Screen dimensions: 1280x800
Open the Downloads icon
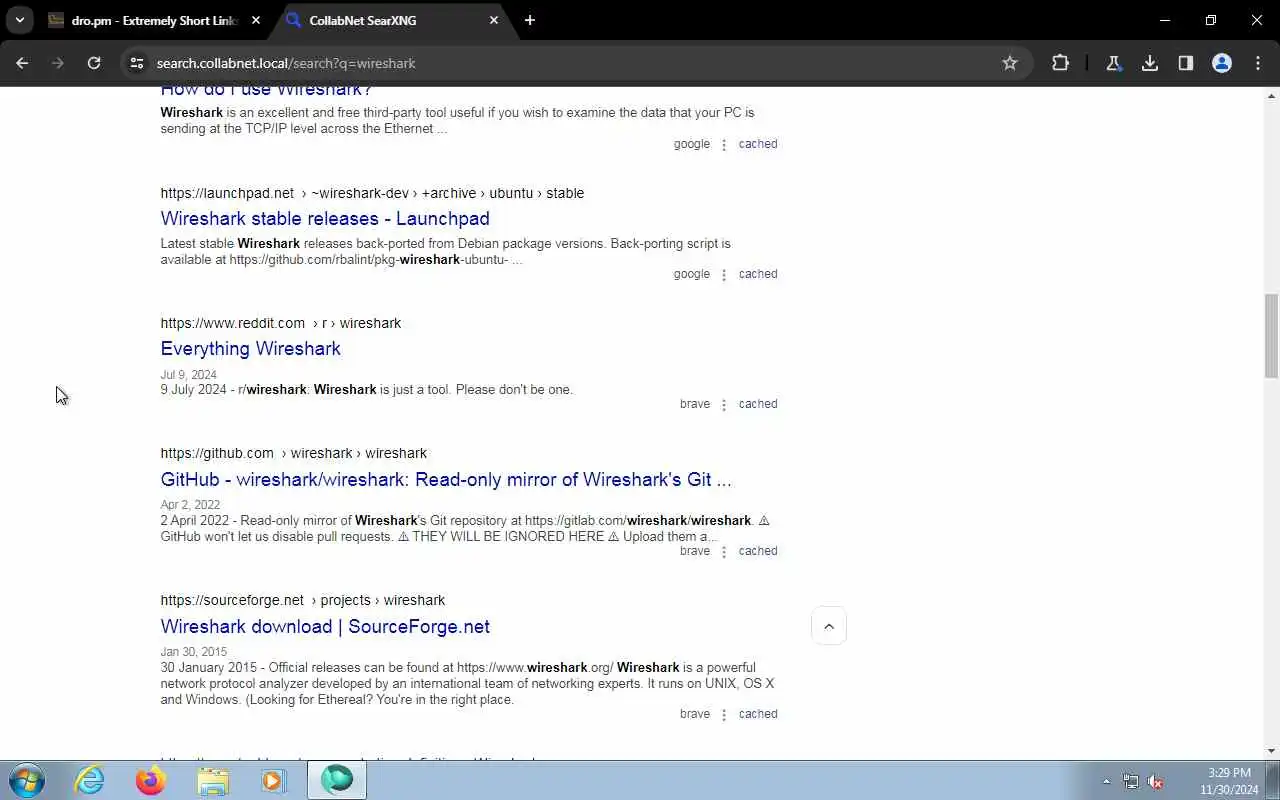coord(1150,63)
